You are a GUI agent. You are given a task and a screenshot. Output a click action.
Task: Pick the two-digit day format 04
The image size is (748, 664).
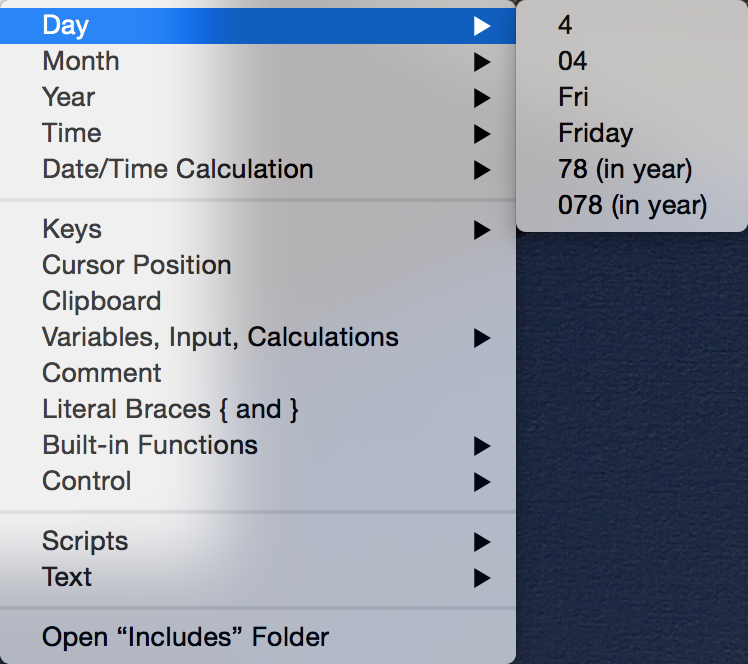[x=632, y=62]
